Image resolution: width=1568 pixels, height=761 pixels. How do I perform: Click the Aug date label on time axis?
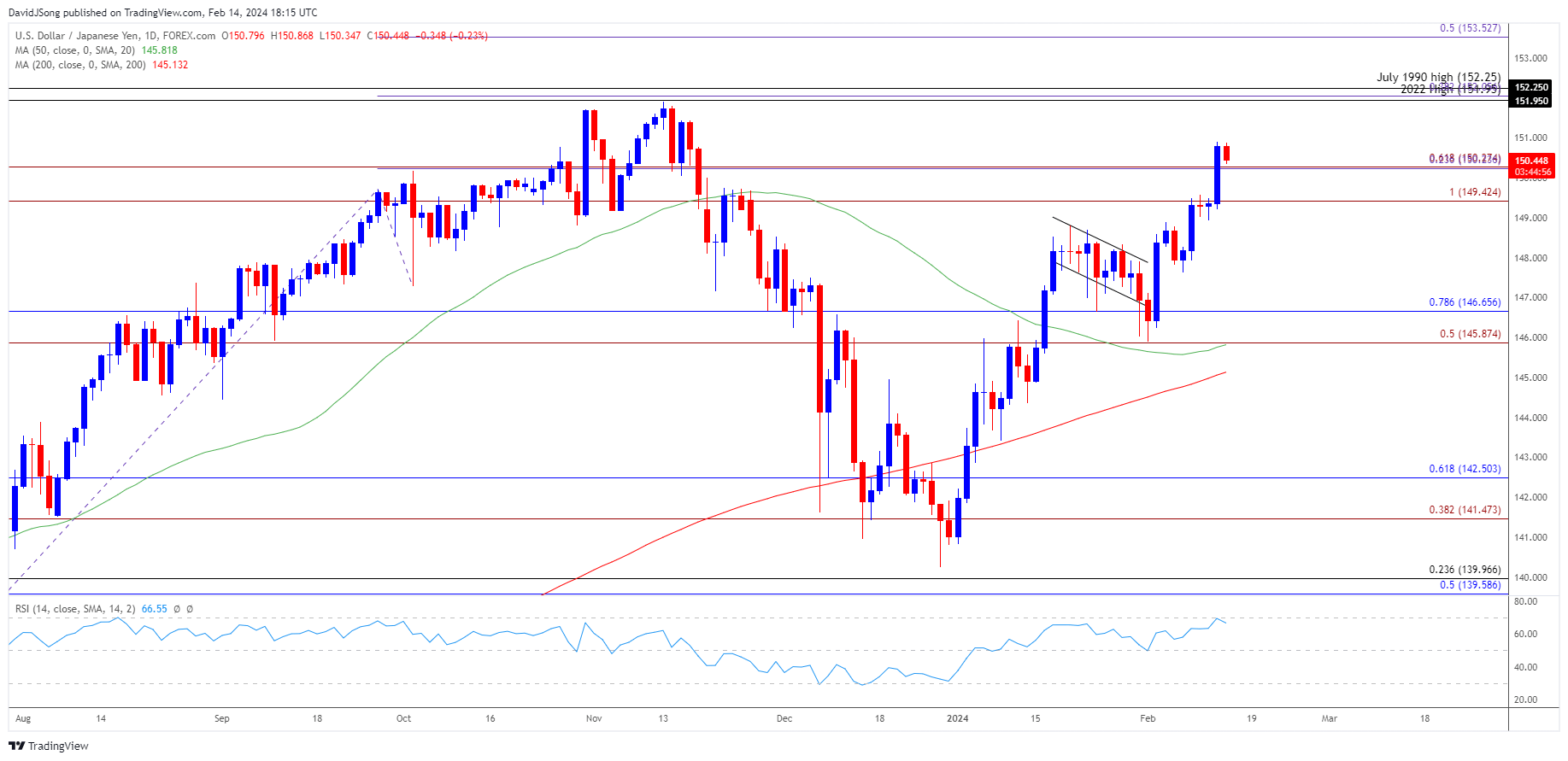[23, 718]
